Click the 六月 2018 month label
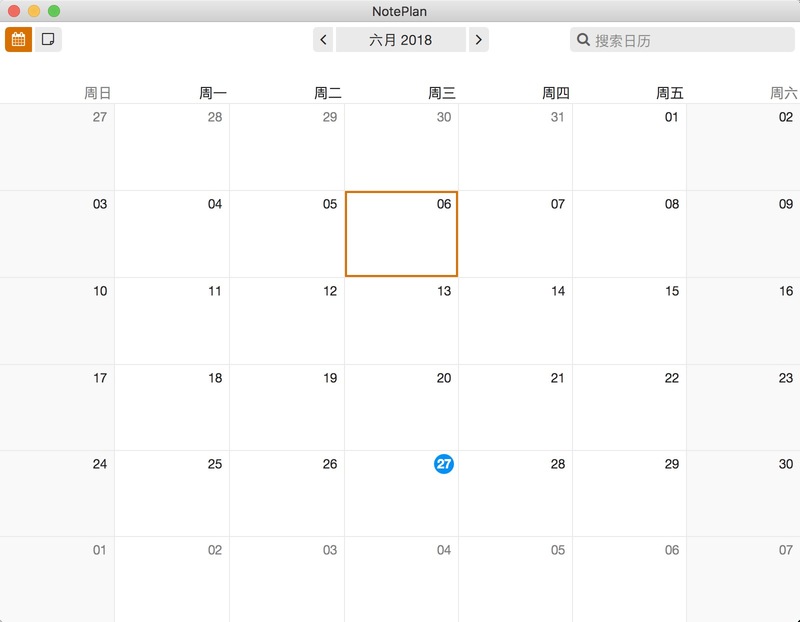 click(x=400, y=40)
